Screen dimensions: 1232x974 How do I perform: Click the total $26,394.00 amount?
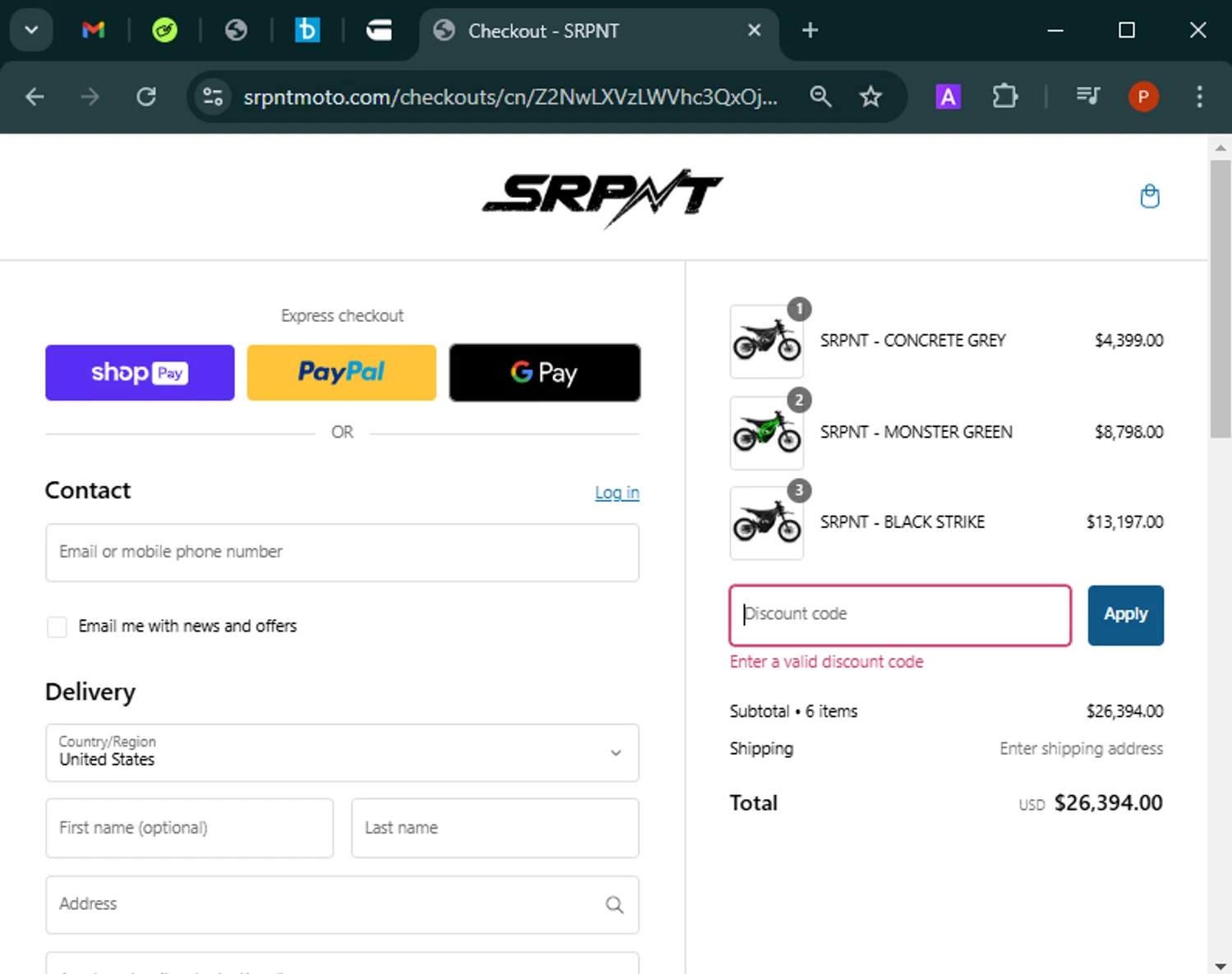1108,803
